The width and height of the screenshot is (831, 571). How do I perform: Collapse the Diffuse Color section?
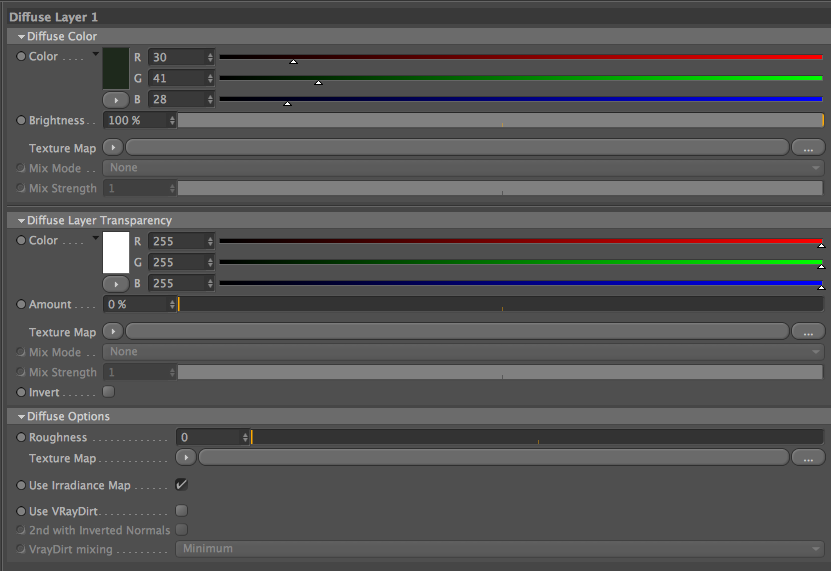click(x=21, y=37)
